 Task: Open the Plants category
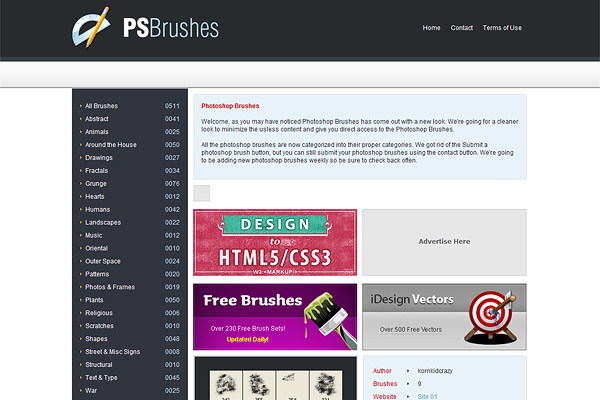pyautogui.click(x=94, y=300)
